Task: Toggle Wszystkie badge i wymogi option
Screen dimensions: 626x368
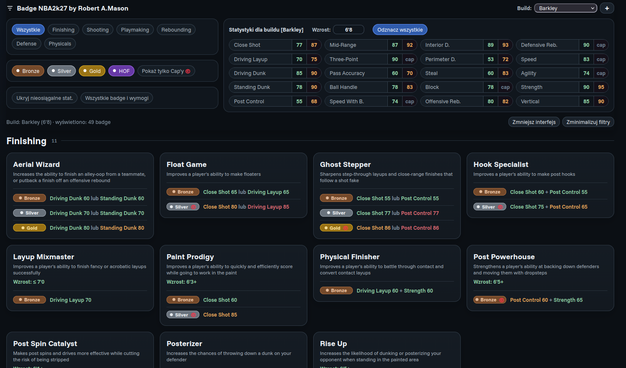Action: click(x=117, y=98)
